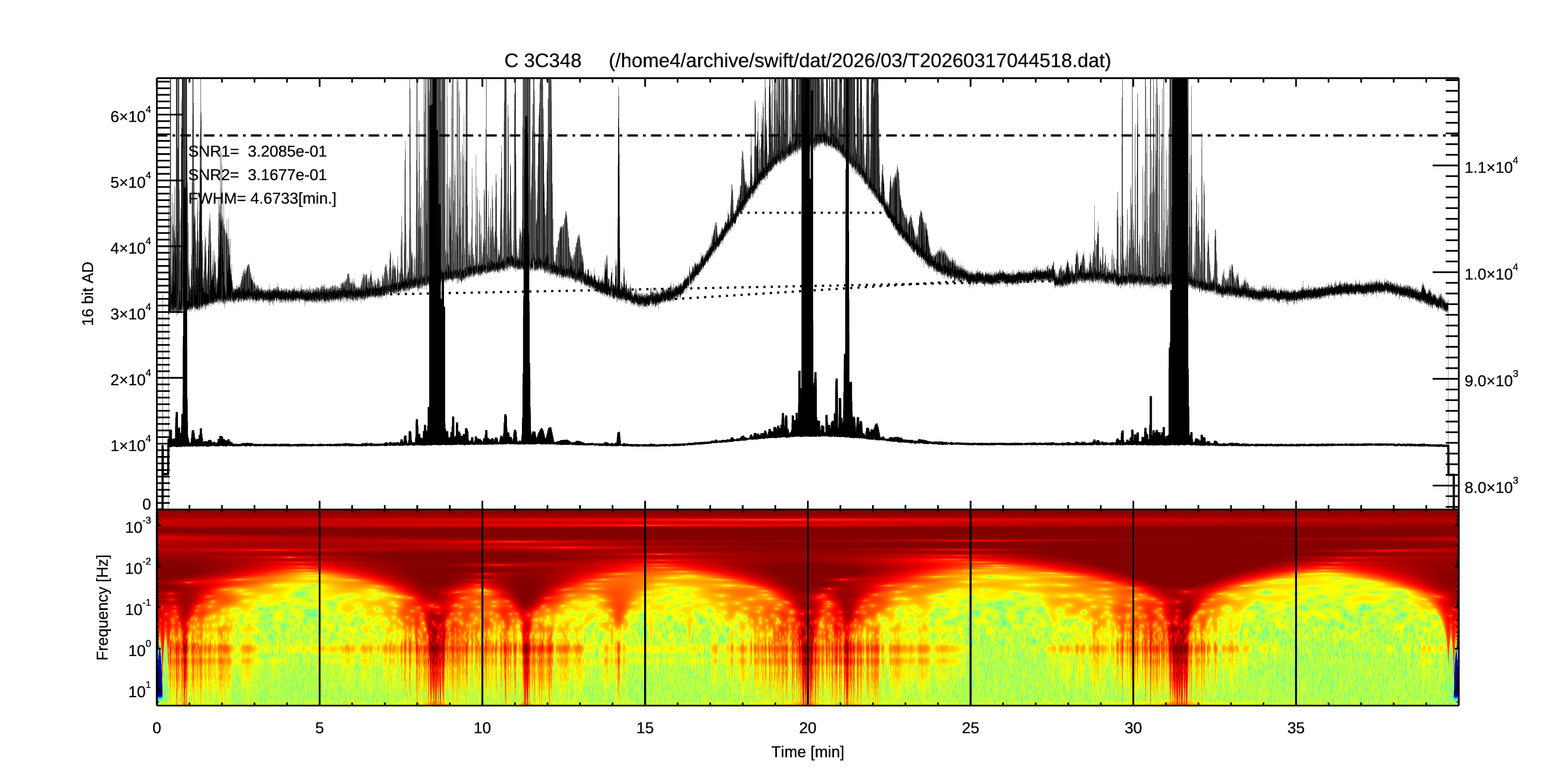Screen dimensions: 1568x784
Task: Click the plot title "C 3C348"
Action: pyautogui.click(x=542, y=61)
